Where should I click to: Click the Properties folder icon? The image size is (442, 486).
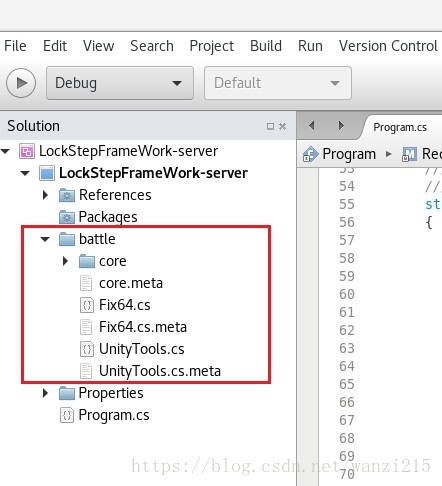67,393
